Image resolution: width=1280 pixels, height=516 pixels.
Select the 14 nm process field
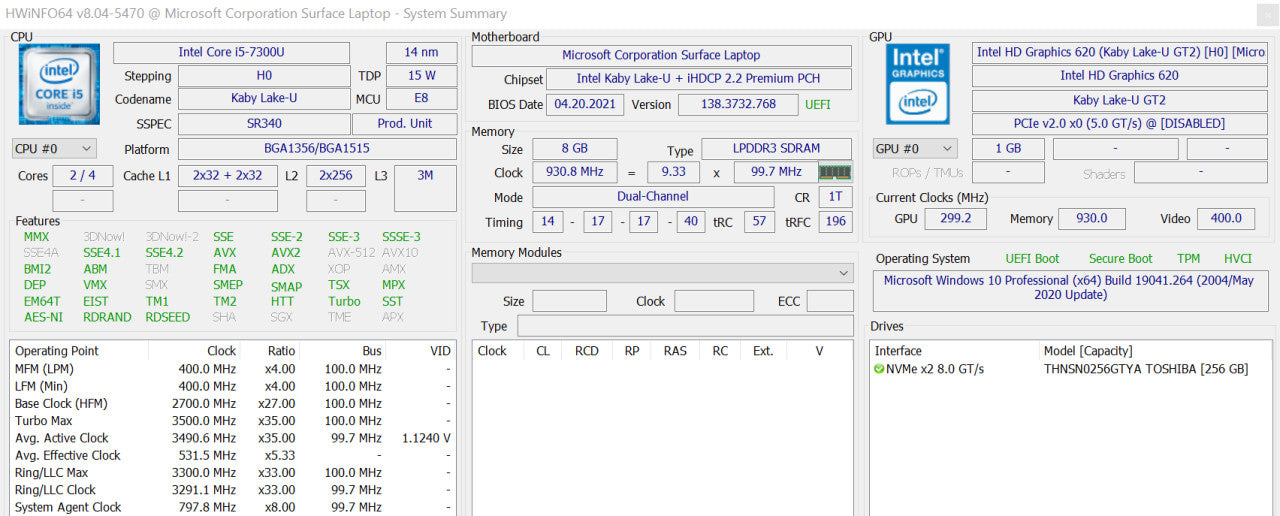coord(421,53)
